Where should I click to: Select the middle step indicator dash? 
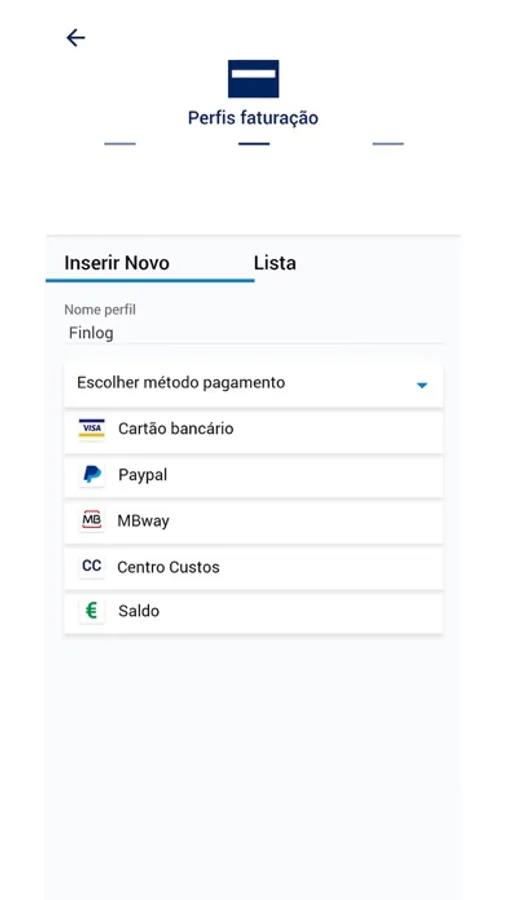pyautogui.click(x=254, y=143)
